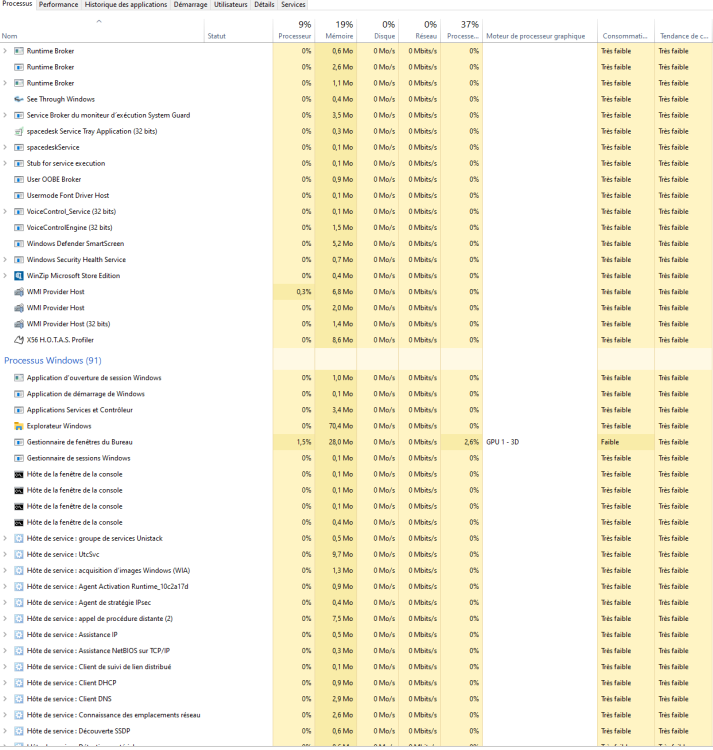Sort by the Disque column header

tap(378, 30)
